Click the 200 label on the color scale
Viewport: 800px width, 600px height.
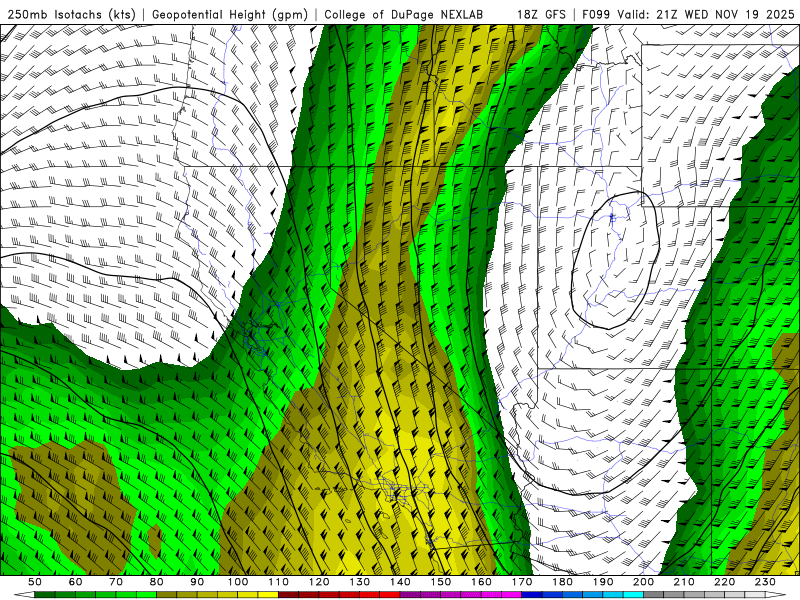tap(644, 582)
